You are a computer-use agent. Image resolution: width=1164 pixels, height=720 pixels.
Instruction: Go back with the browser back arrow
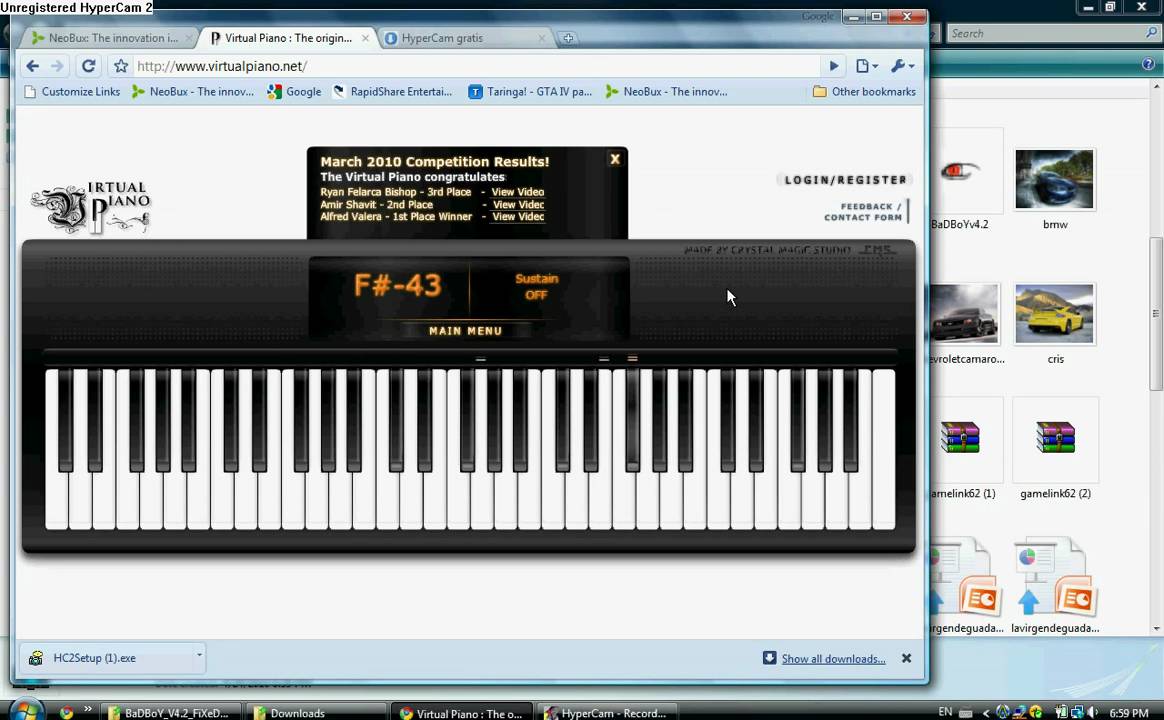point(33,66)
